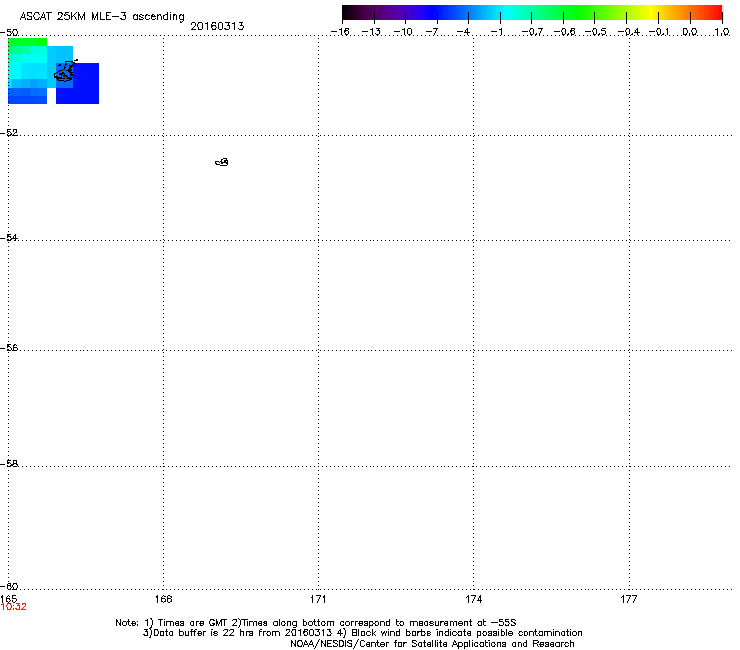This screenshot has width=740, height=650.
Task: Click the colorbar label -0.7
Action: [x=532, y=32]
